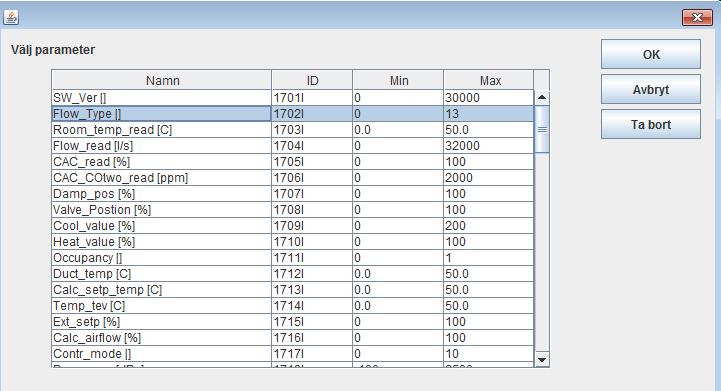
Task: Click ID cell 1711I
Action: point(312,258)
